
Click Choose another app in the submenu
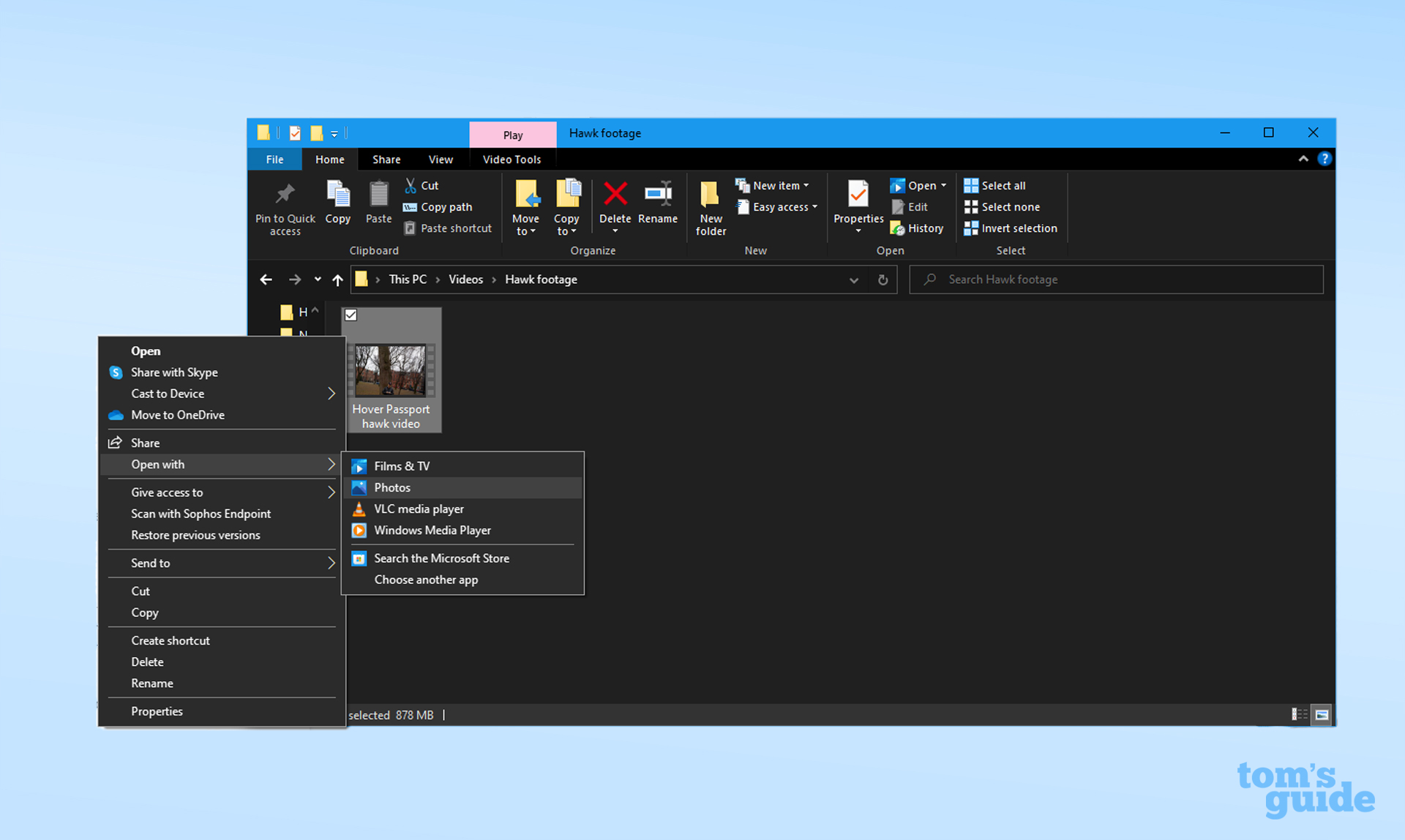click(x=426, y=580)
